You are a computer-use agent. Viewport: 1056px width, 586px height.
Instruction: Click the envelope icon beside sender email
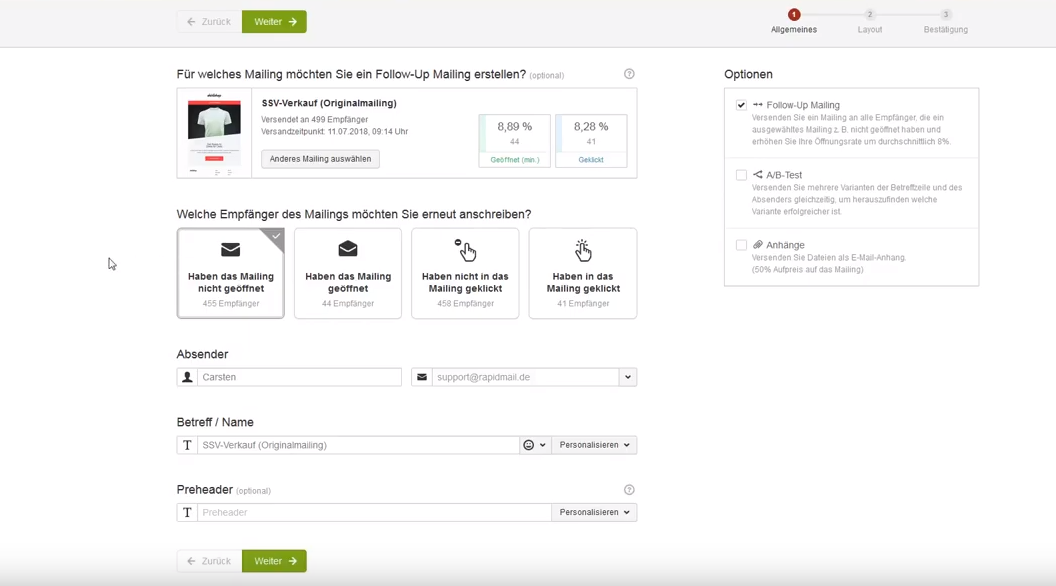click(422, 377)
